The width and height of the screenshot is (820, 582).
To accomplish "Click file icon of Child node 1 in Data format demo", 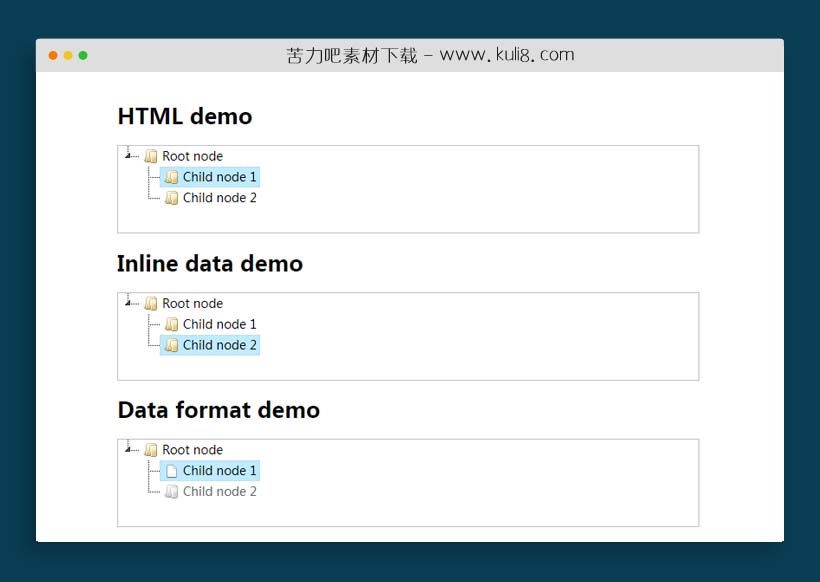I will [x=171, y=471].
